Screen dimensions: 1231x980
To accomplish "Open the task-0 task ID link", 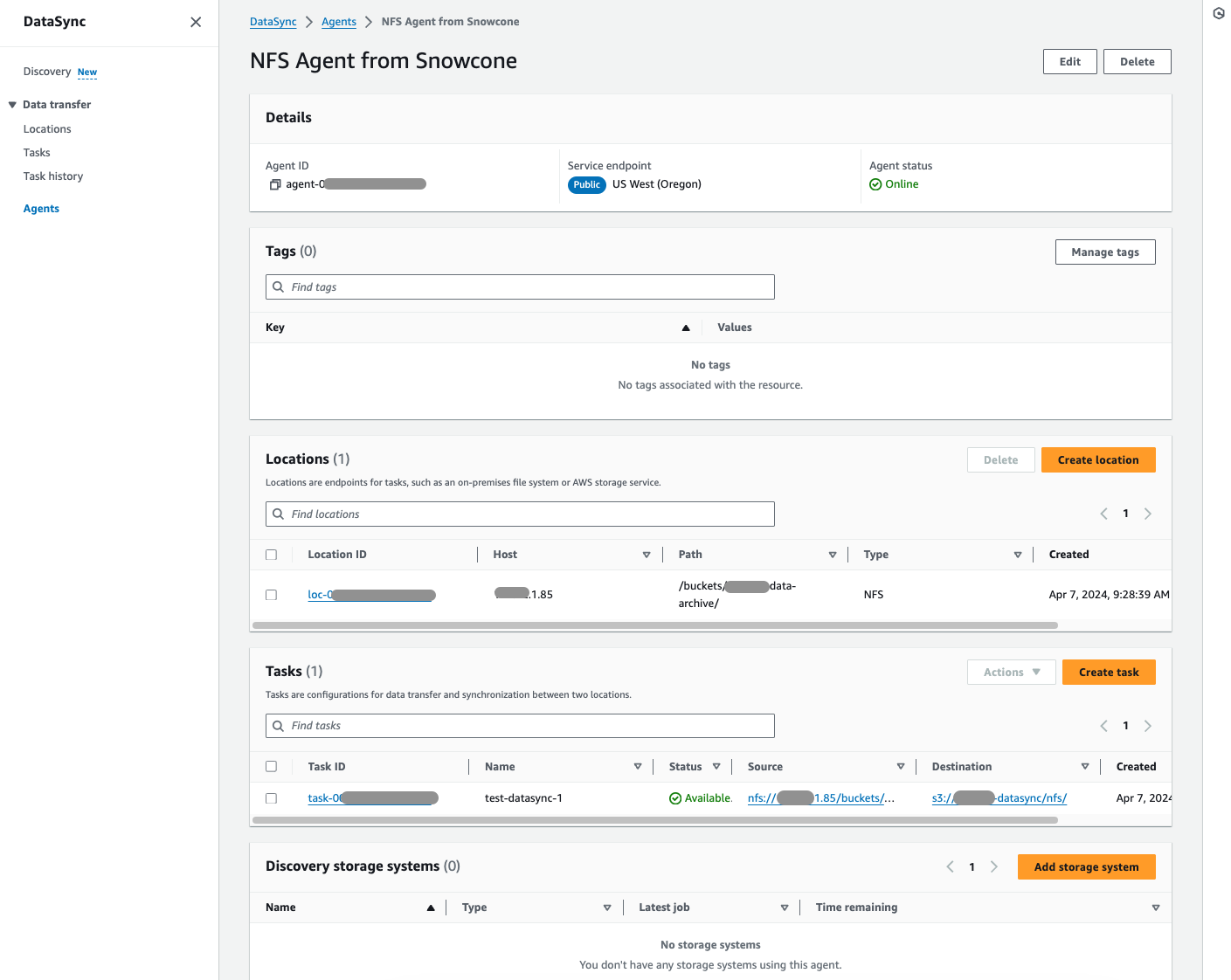I will tap(373, 798).
